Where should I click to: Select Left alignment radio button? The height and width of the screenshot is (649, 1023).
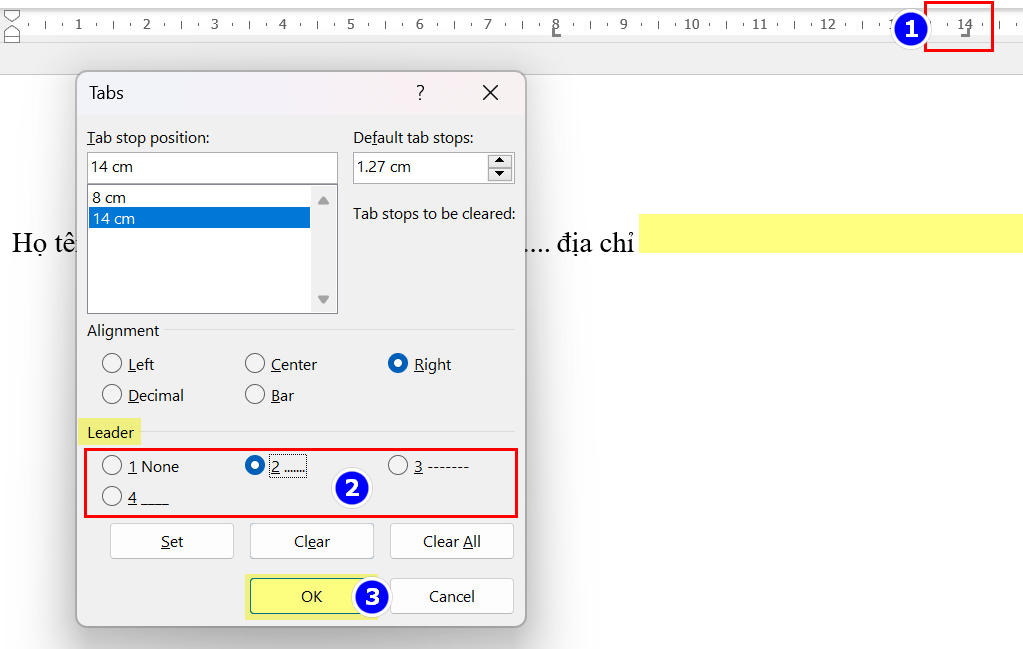(x=112, y=364)
